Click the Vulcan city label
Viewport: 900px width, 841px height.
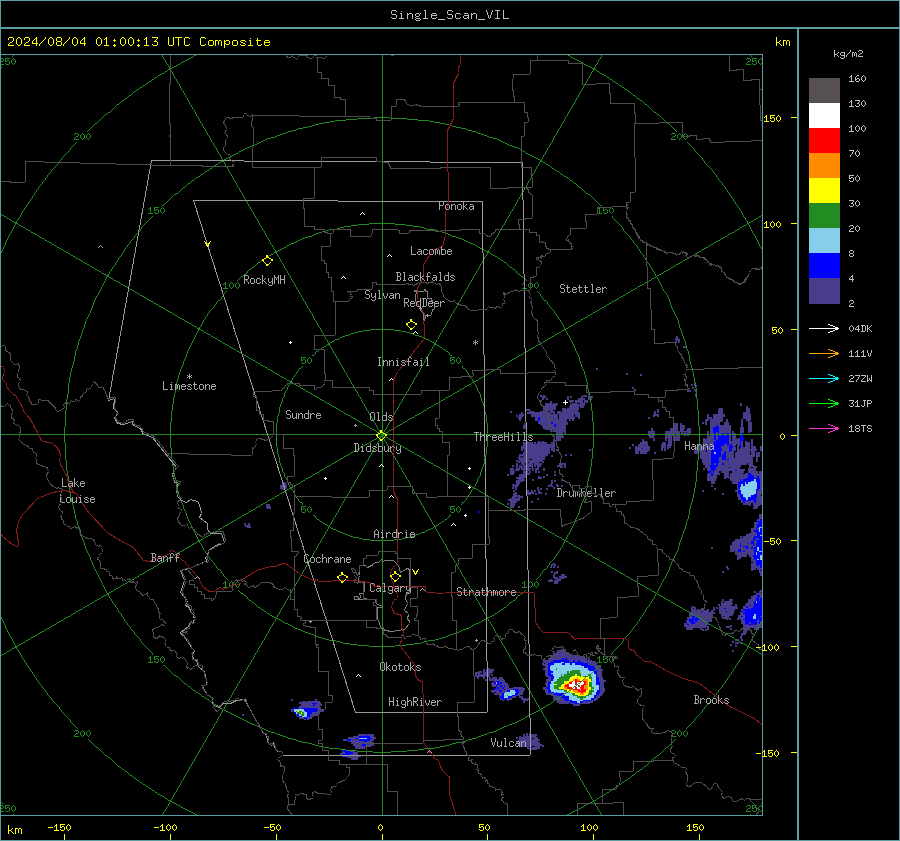(x=508, y=743)
